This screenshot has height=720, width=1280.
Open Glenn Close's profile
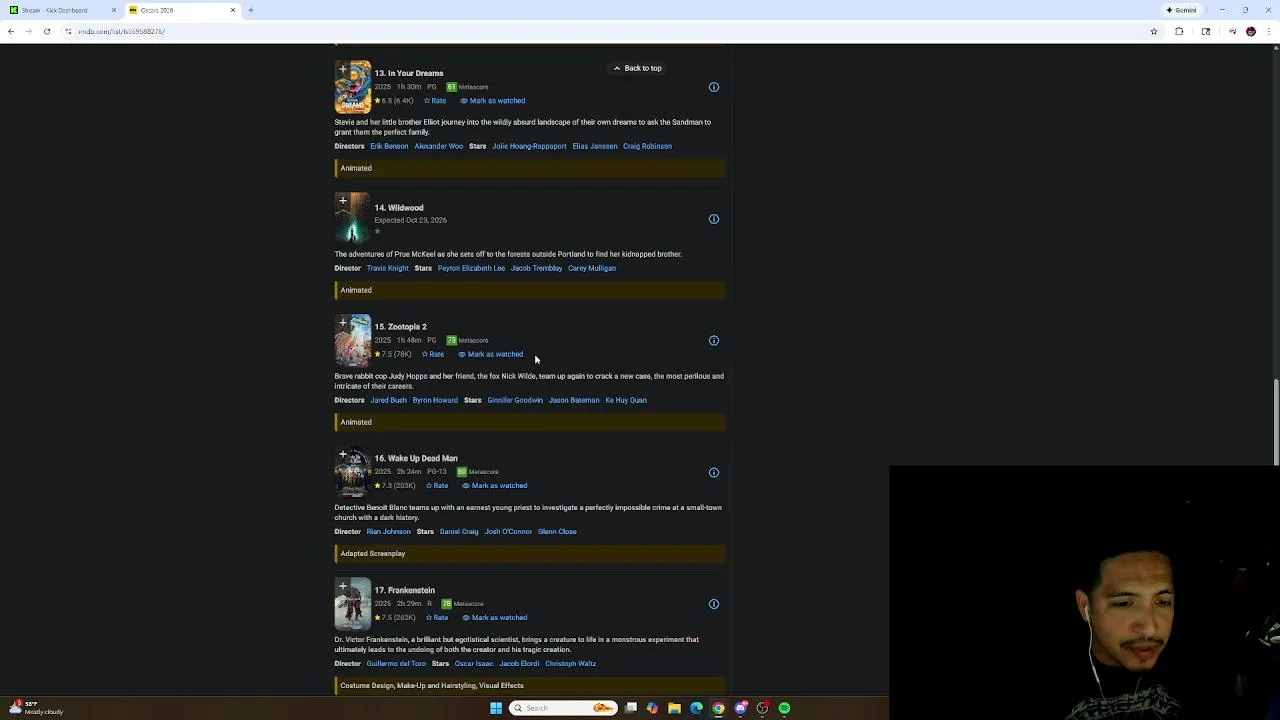point(557,532)
